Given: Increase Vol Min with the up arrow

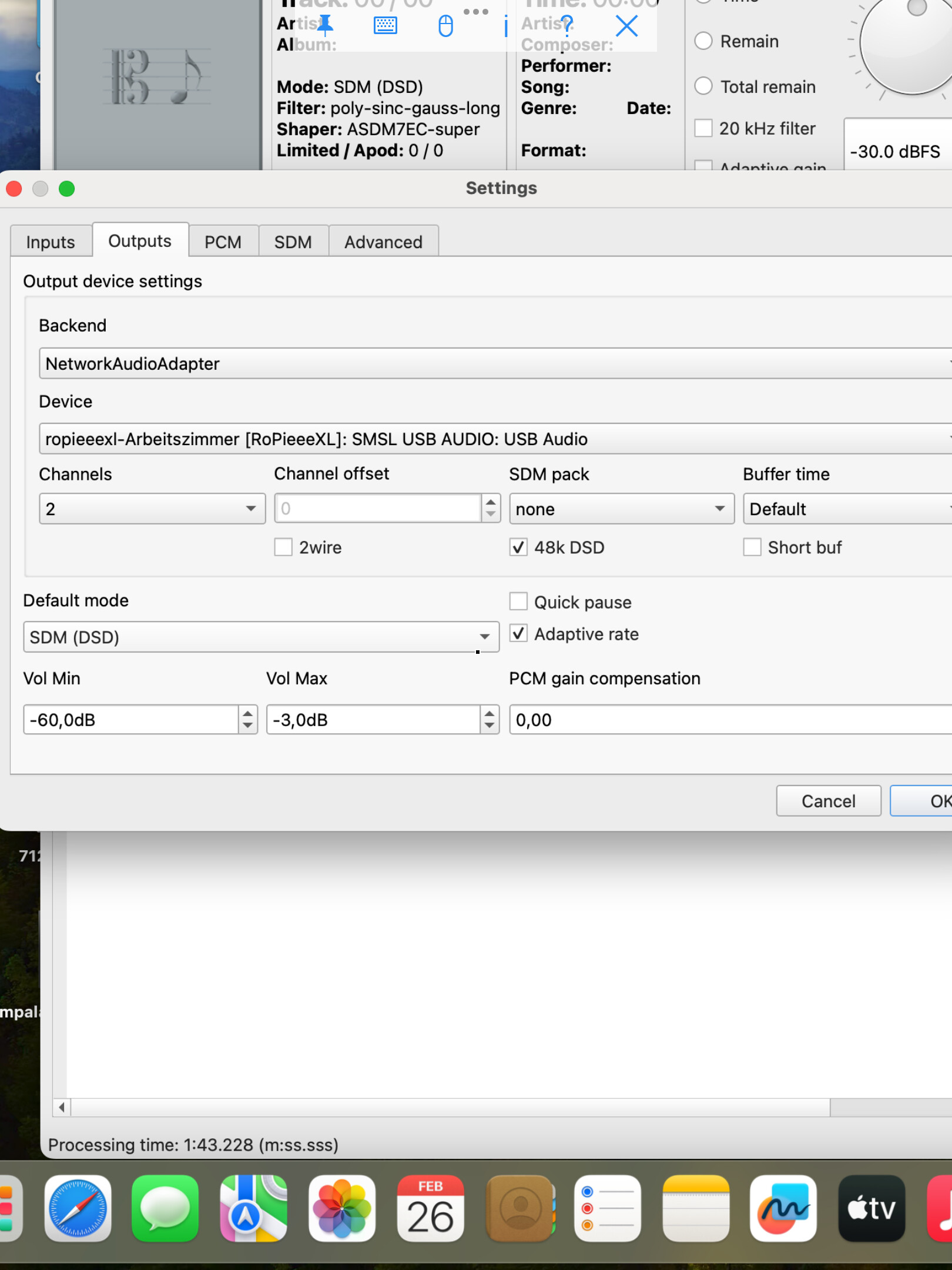Looking at the screenshot, I should click(248, 713).
